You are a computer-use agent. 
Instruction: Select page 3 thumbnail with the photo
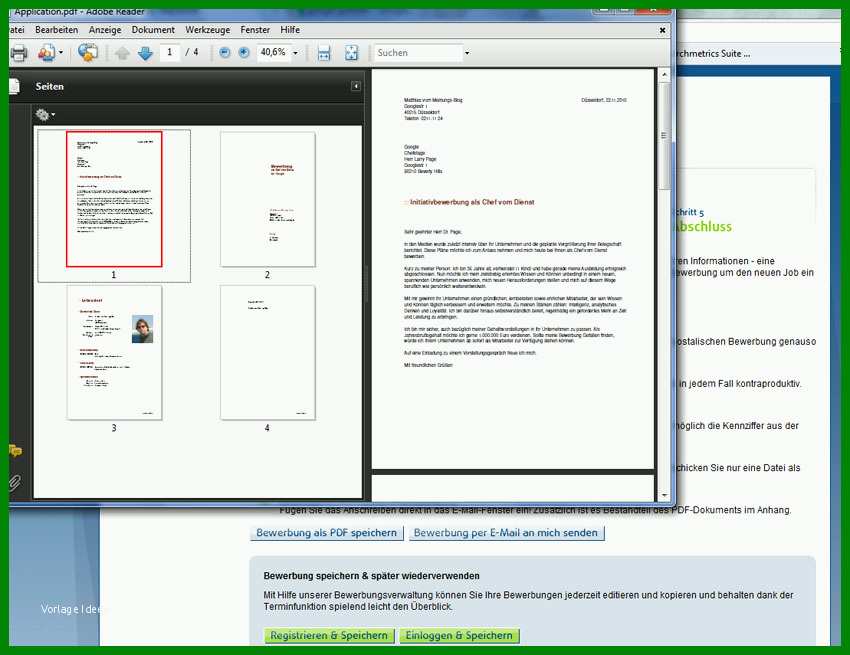pos(114,352)
